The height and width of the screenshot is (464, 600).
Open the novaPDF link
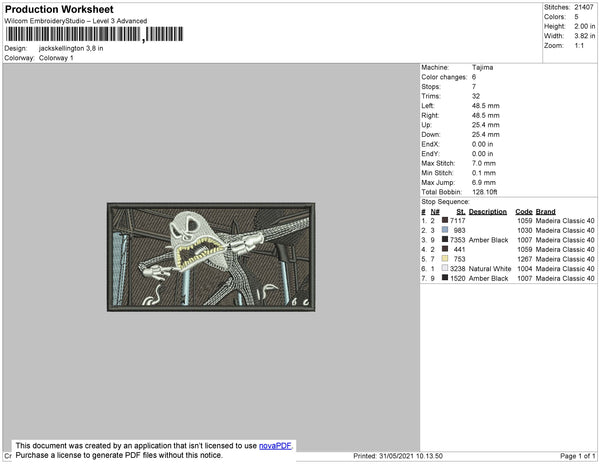tap(275, 446)
